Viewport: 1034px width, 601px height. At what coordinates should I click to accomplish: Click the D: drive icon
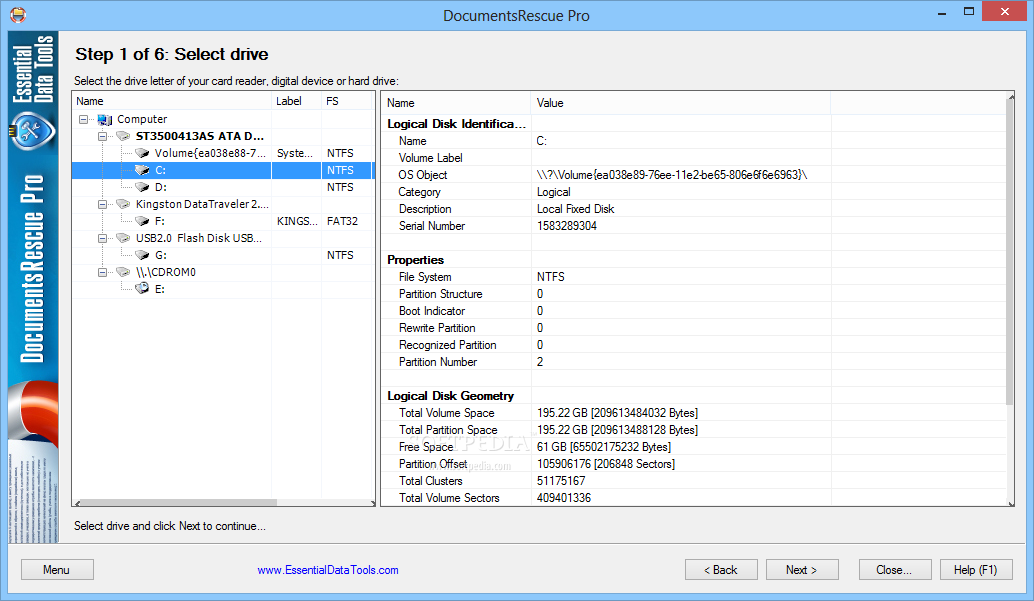click(x=142, y=187)
